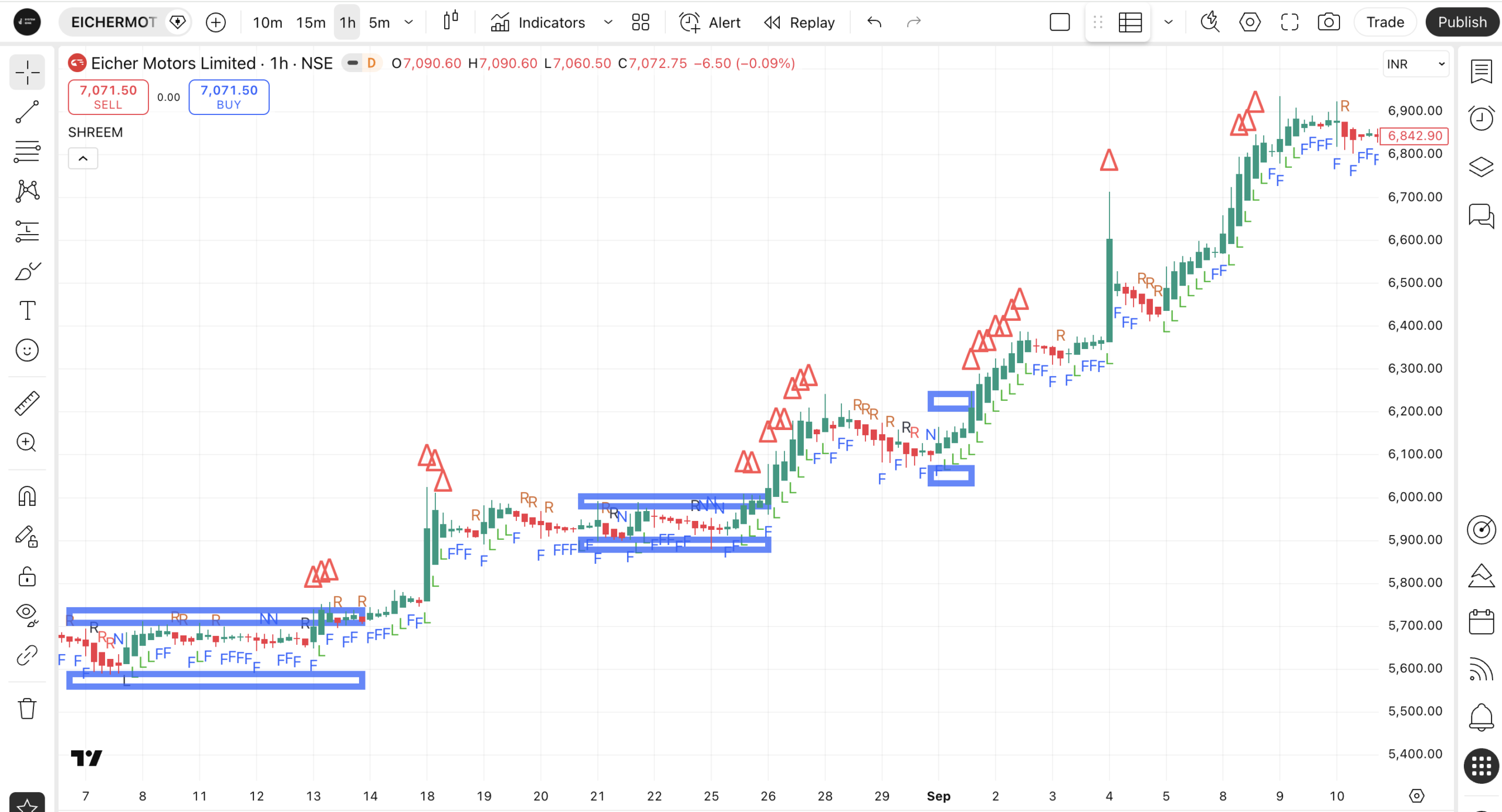Open notifications bell panel
1502x812 pixels.
(x=1481, y=716)
